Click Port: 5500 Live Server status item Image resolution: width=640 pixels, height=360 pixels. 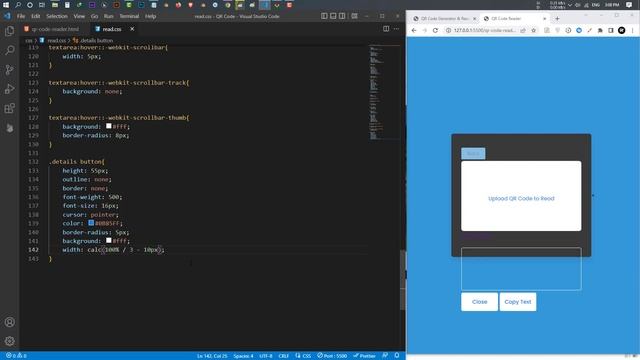332,356
